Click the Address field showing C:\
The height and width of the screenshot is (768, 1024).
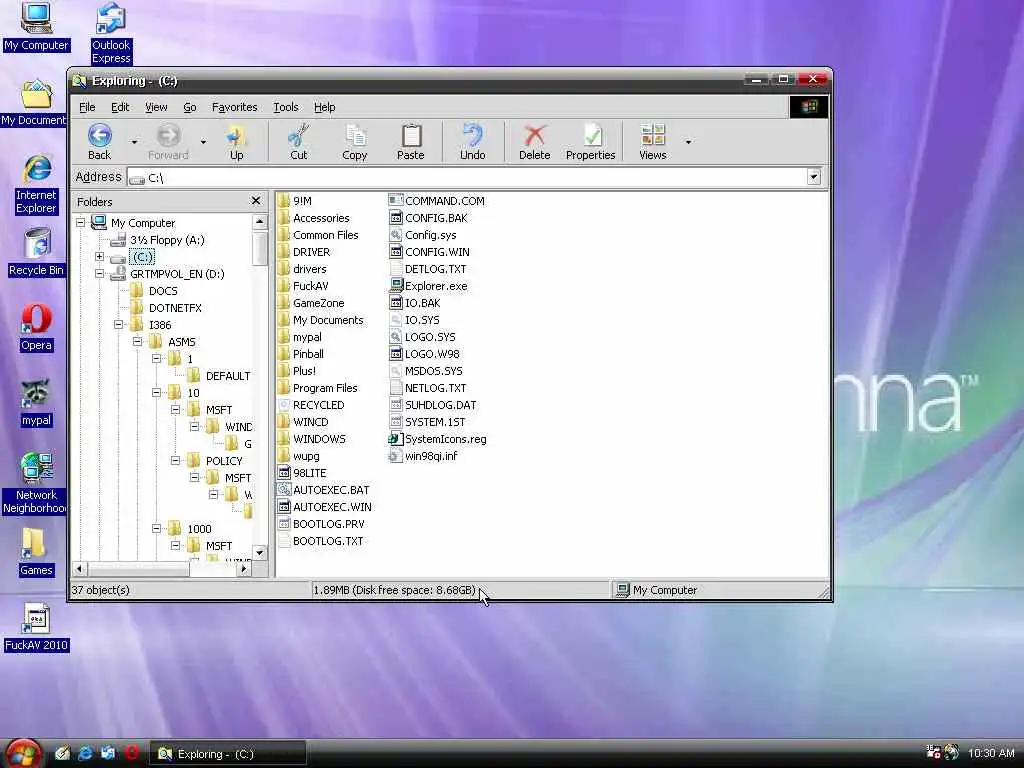467,177
